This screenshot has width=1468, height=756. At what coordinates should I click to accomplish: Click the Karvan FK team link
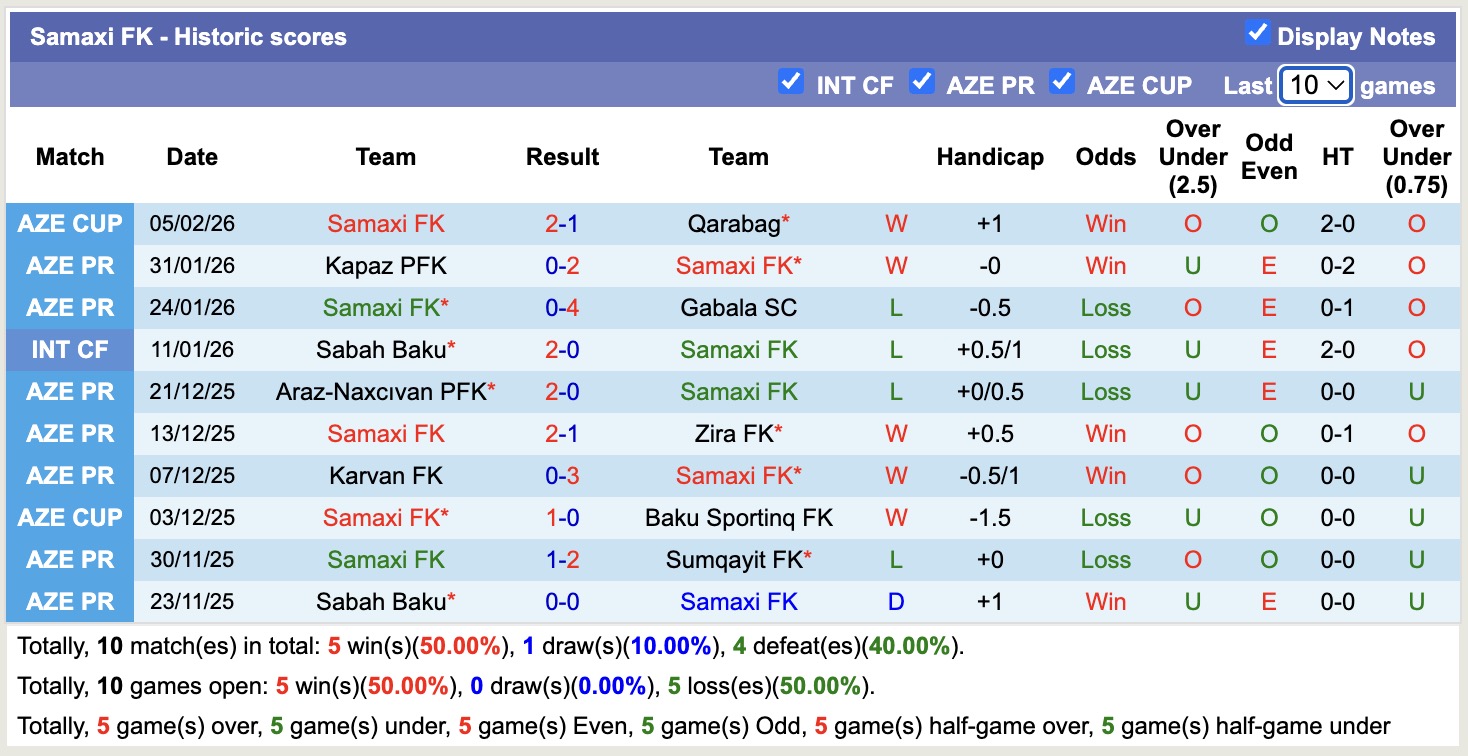386,476
